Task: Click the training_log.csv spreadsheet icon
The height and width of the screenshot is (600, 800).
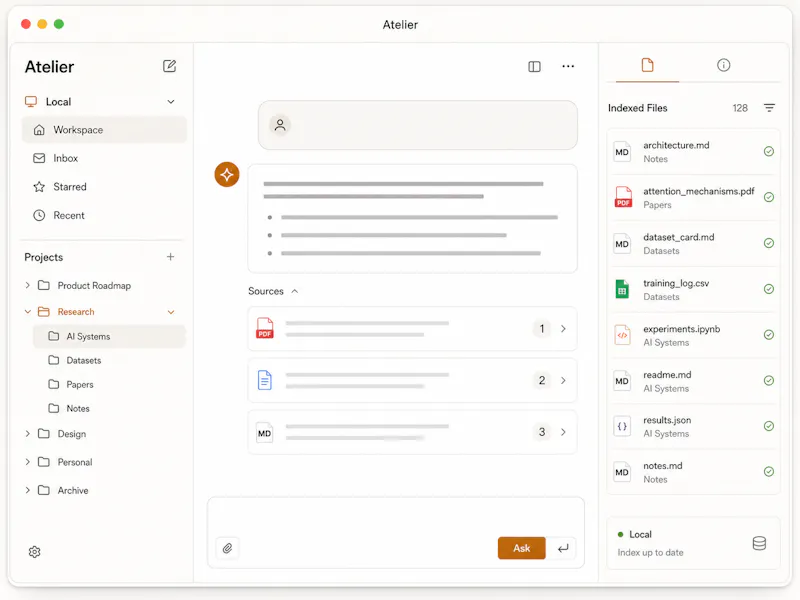Action: tap(622, 289)
